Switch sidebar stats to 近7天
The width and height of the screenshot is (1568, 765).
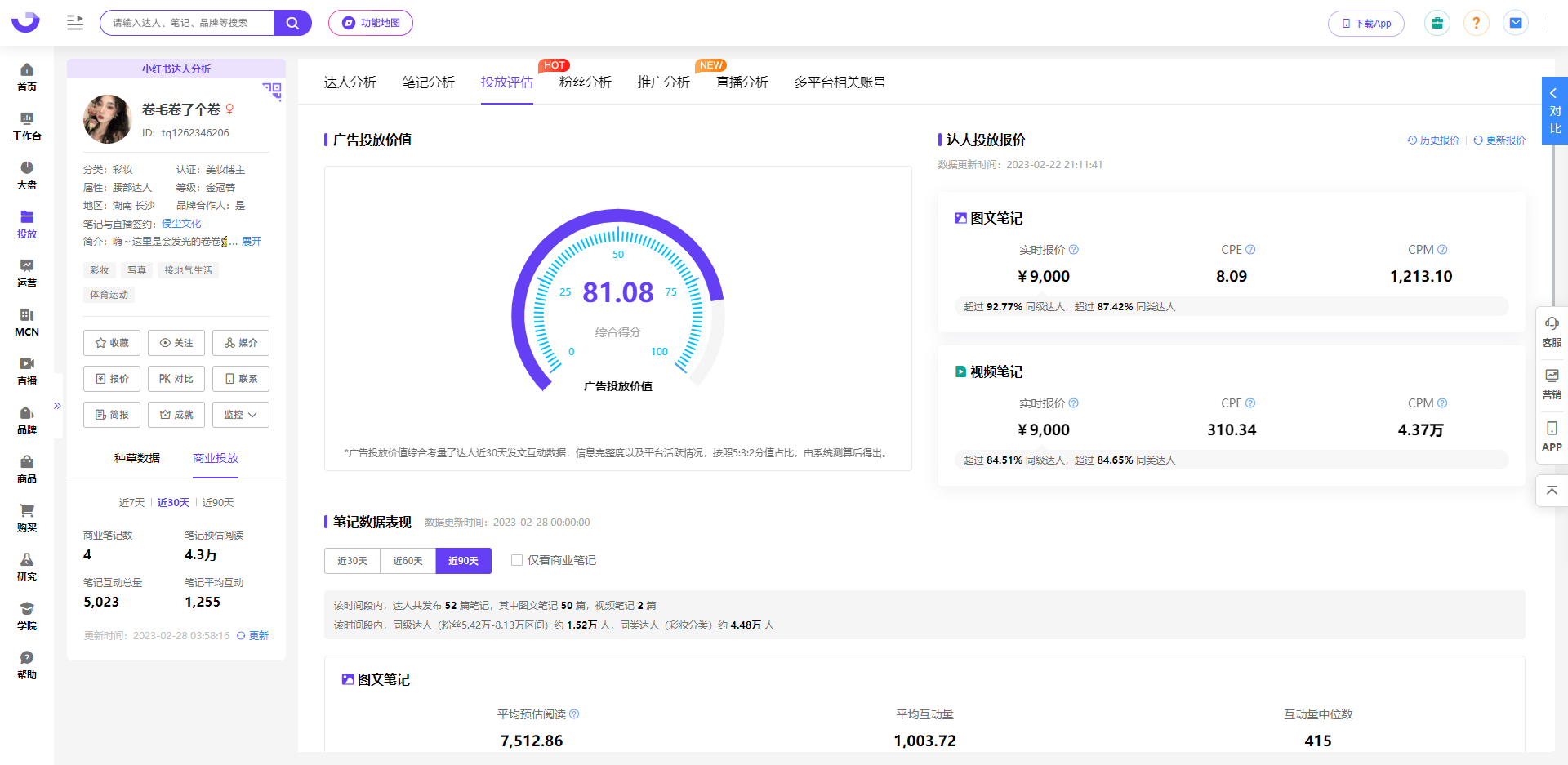point(131,503)
